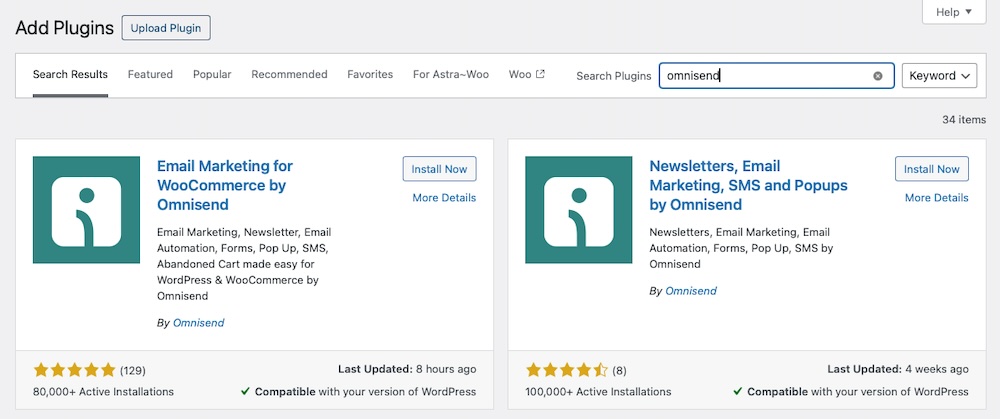Click compatible checkmark under WooCommerce plugin card
This screenshot has height=419, width=1000.
pos(245,392)
